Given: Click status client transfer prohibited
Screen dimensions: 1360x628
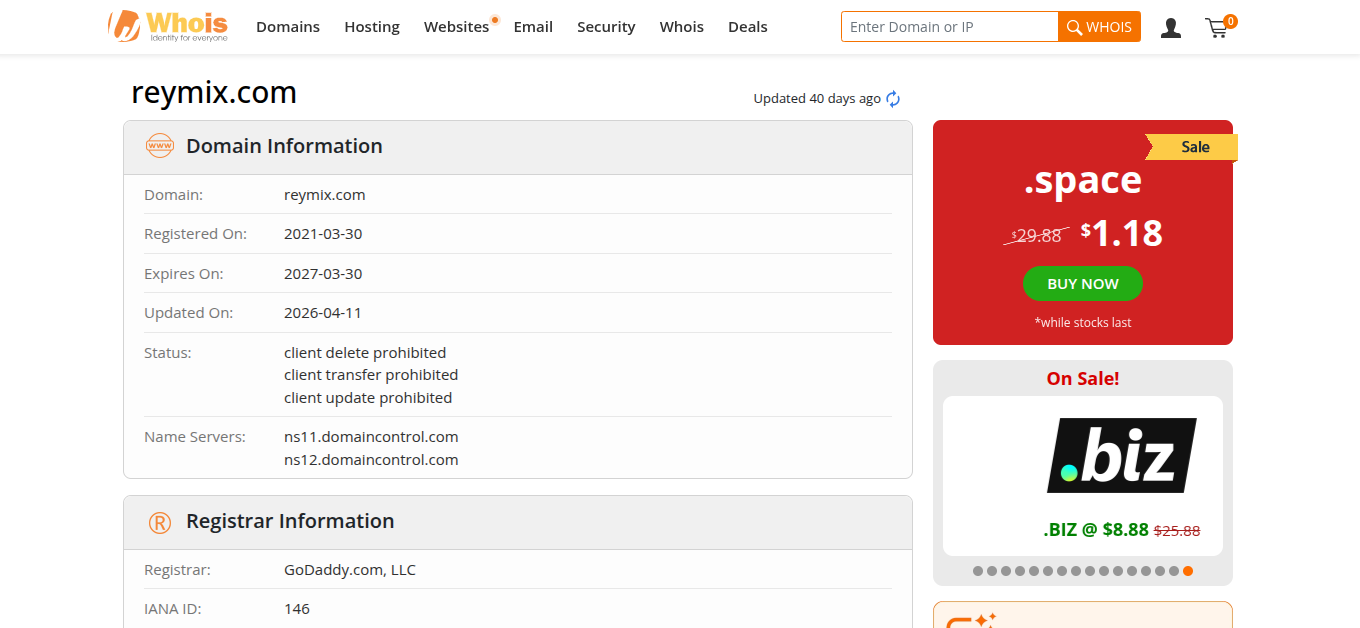Looking at the screenshot, I should pyautogui.click(x=371, y=375).
